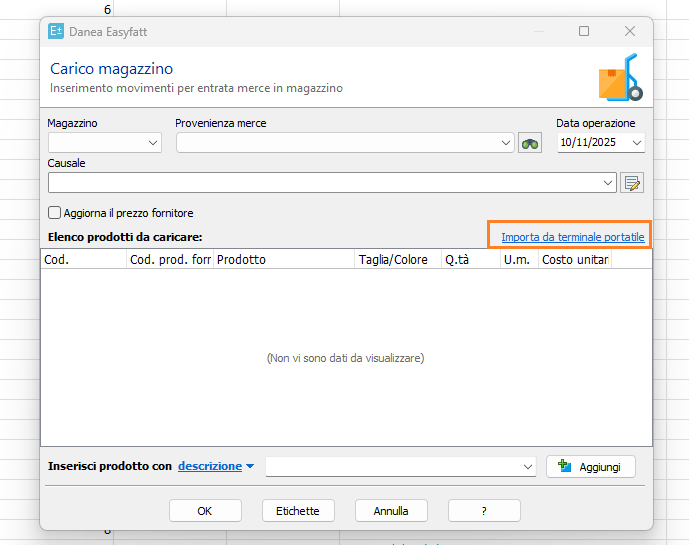Cancel with the Annulla button

tap(391, 511)
